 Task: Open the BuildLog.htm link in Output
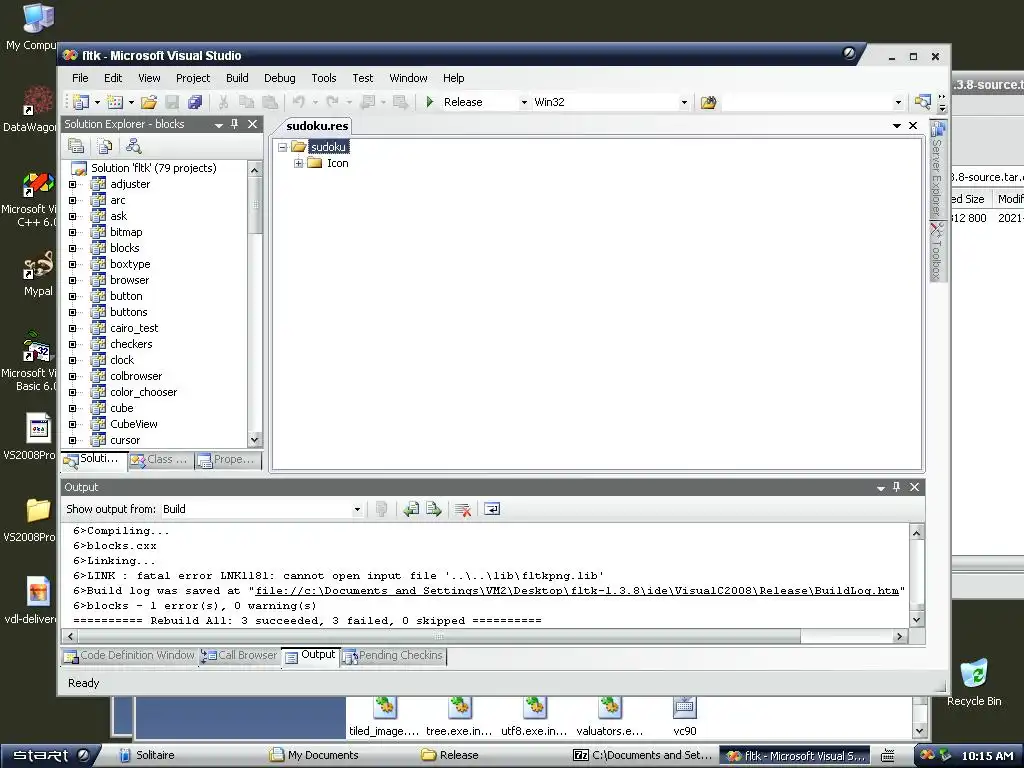coord(577,590)
